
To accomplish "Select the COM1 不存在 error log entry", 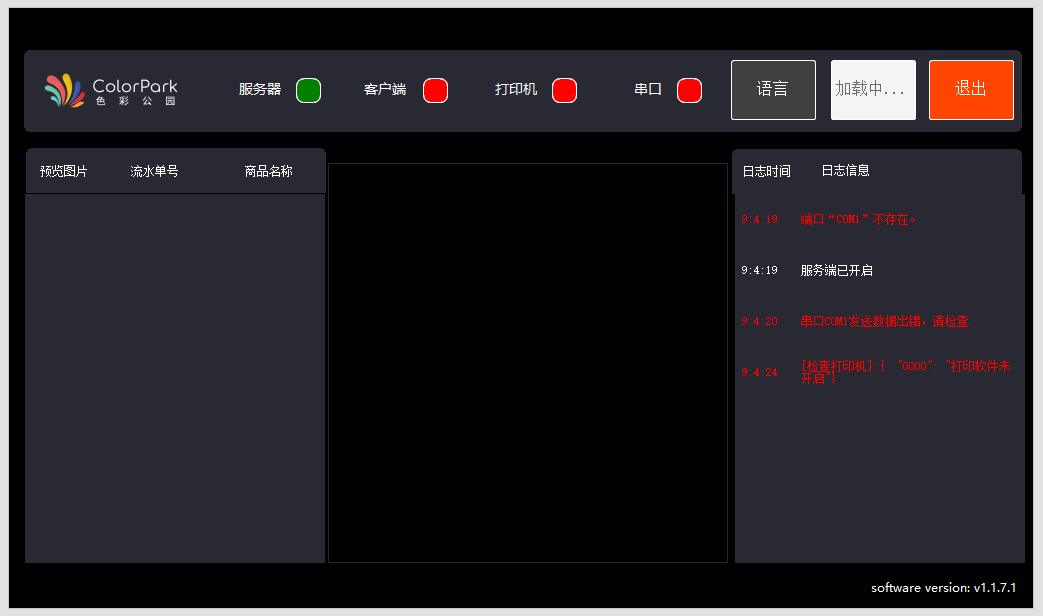I will click(858, 219).
